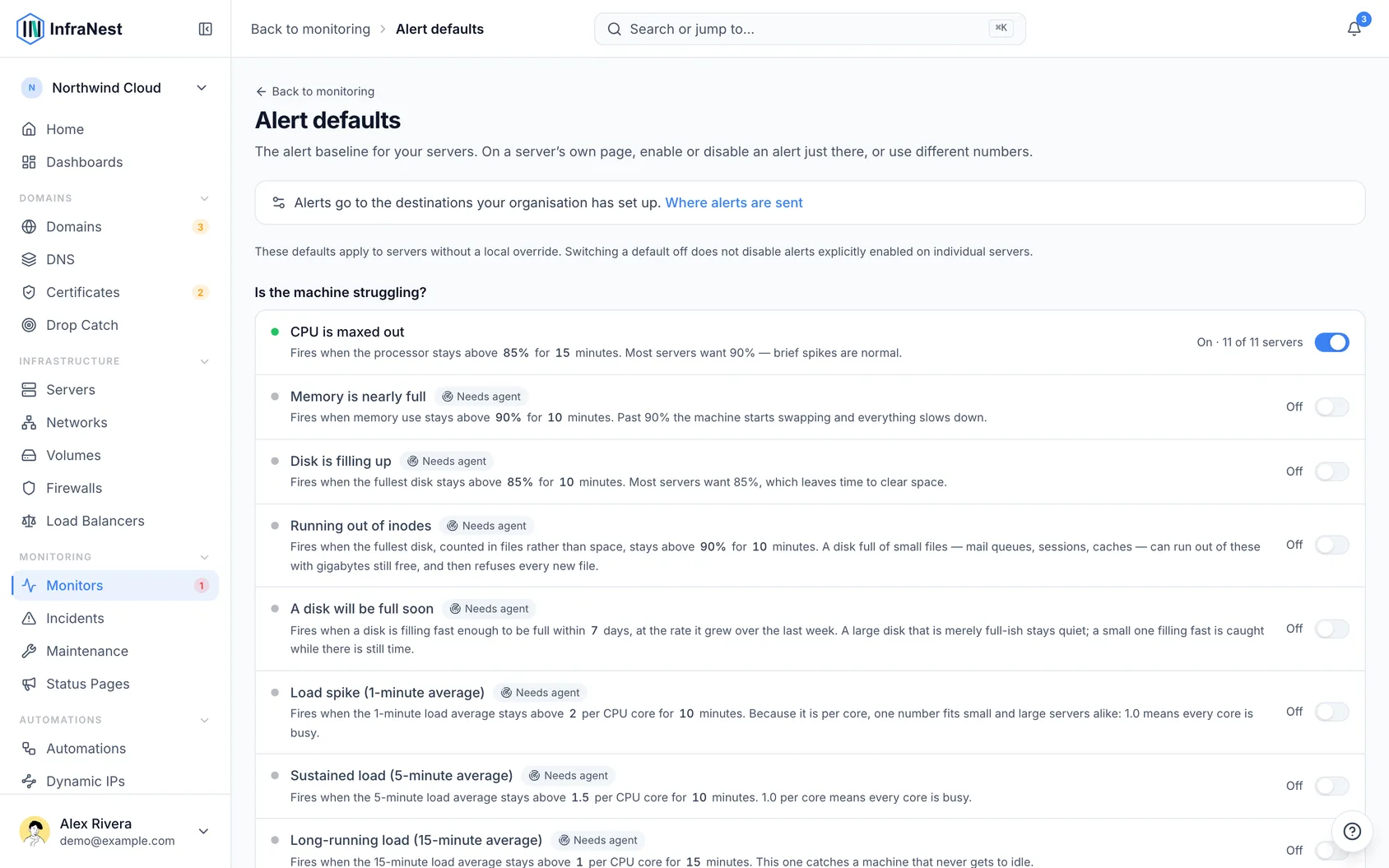
Task: Click the search magnifier icon
Action: (614, 29)
